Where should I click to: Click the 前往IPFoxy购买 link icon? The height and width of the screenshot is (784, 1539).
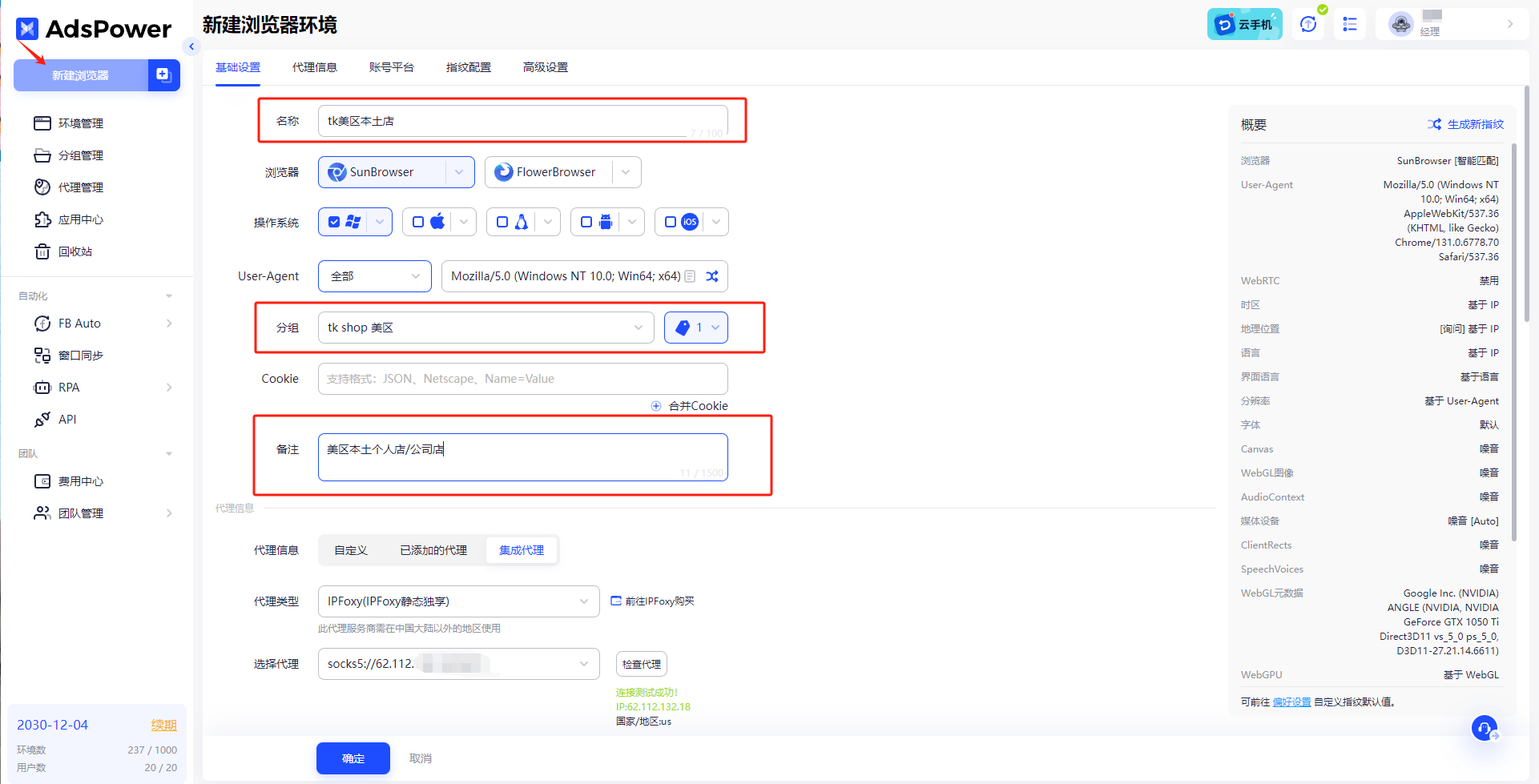click(616, 601)
